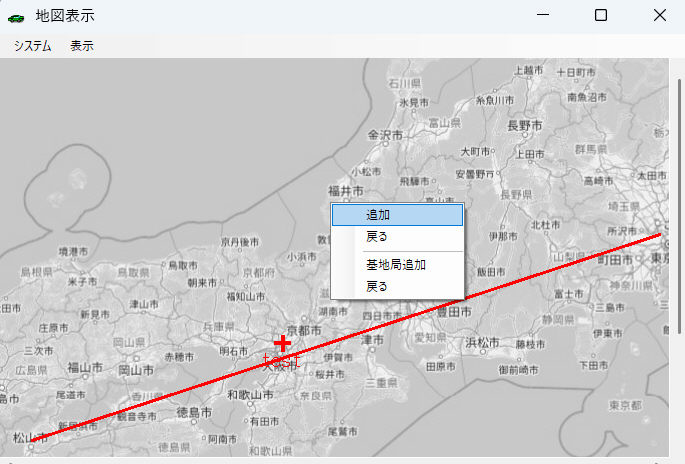
Task: Click the 和歌山市 label on the map
Action: point(251,394)
